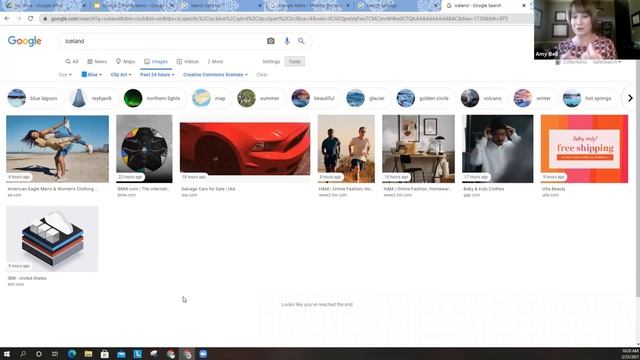Viewport: 640px width, 360px height.
Task: Open the Creative Commons licenses dropdown
Action: (215, 75)
